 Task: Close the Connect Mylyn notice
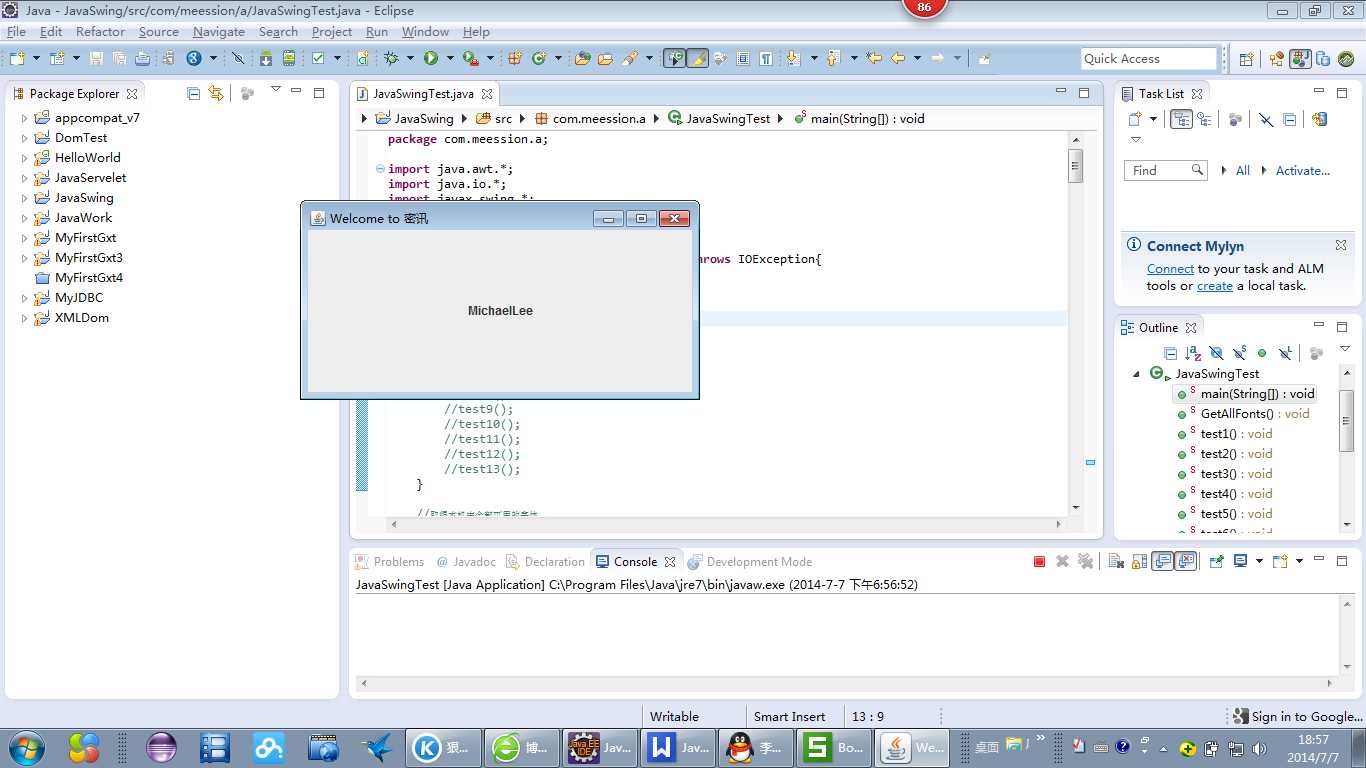click(x=1341, y=245)
